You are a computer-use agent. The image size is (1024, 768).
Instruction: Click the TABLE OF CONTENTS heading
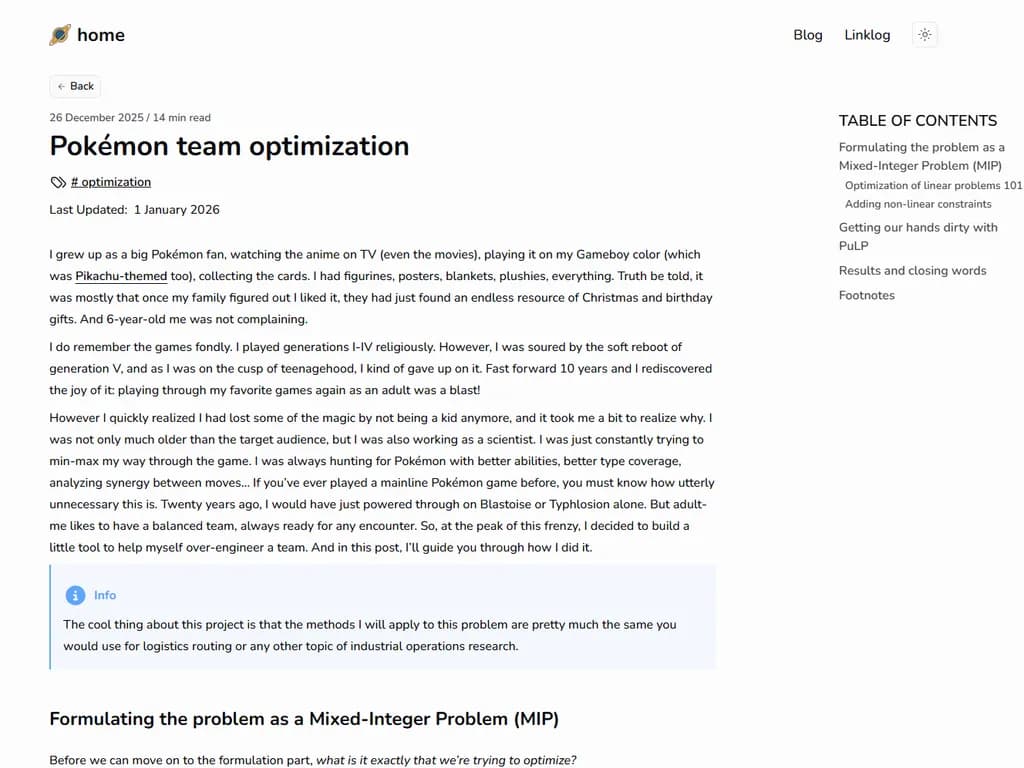tap(917, 121)
